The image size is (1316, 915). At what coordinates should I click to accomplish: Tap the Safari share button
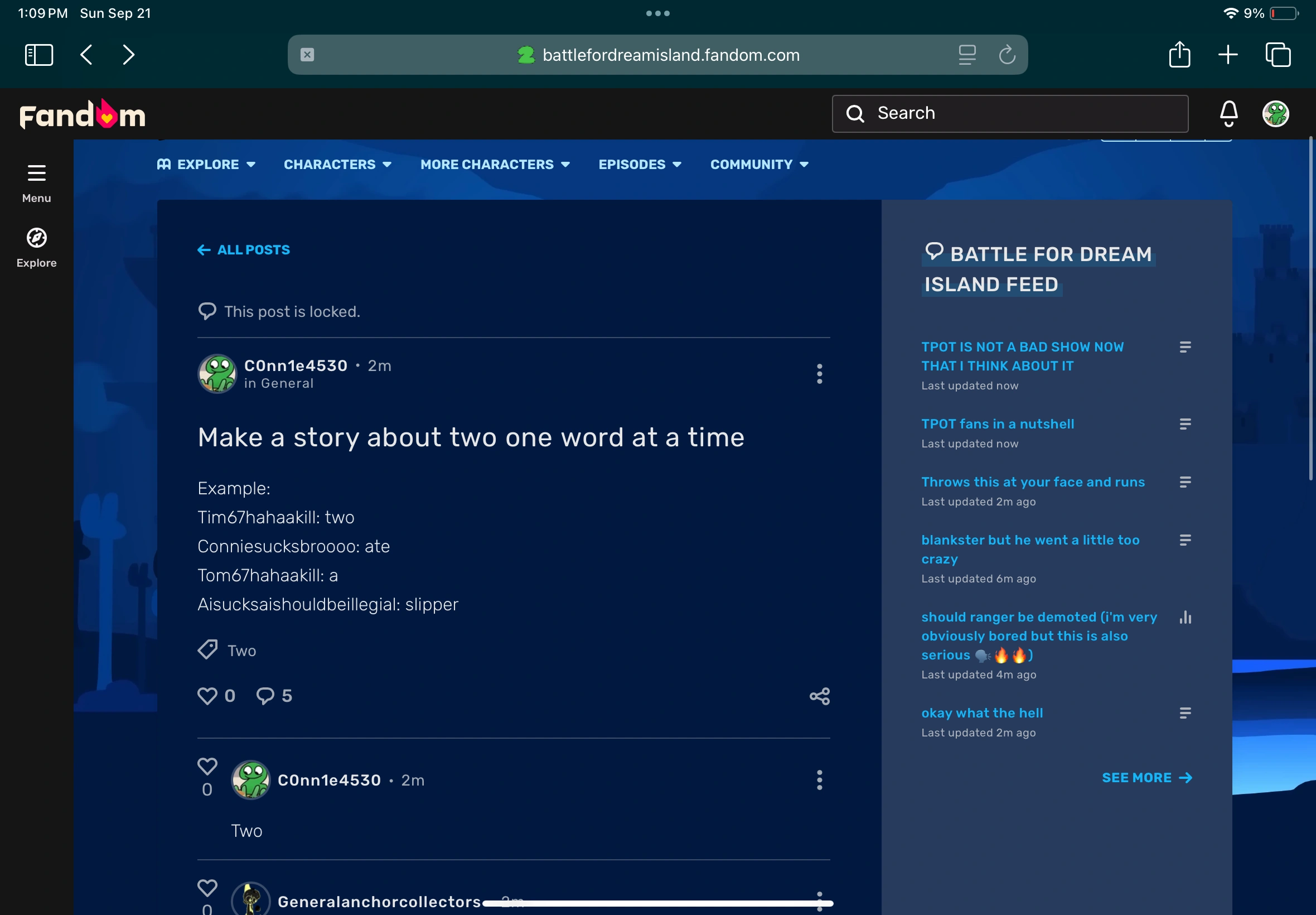coord(1179,55)
